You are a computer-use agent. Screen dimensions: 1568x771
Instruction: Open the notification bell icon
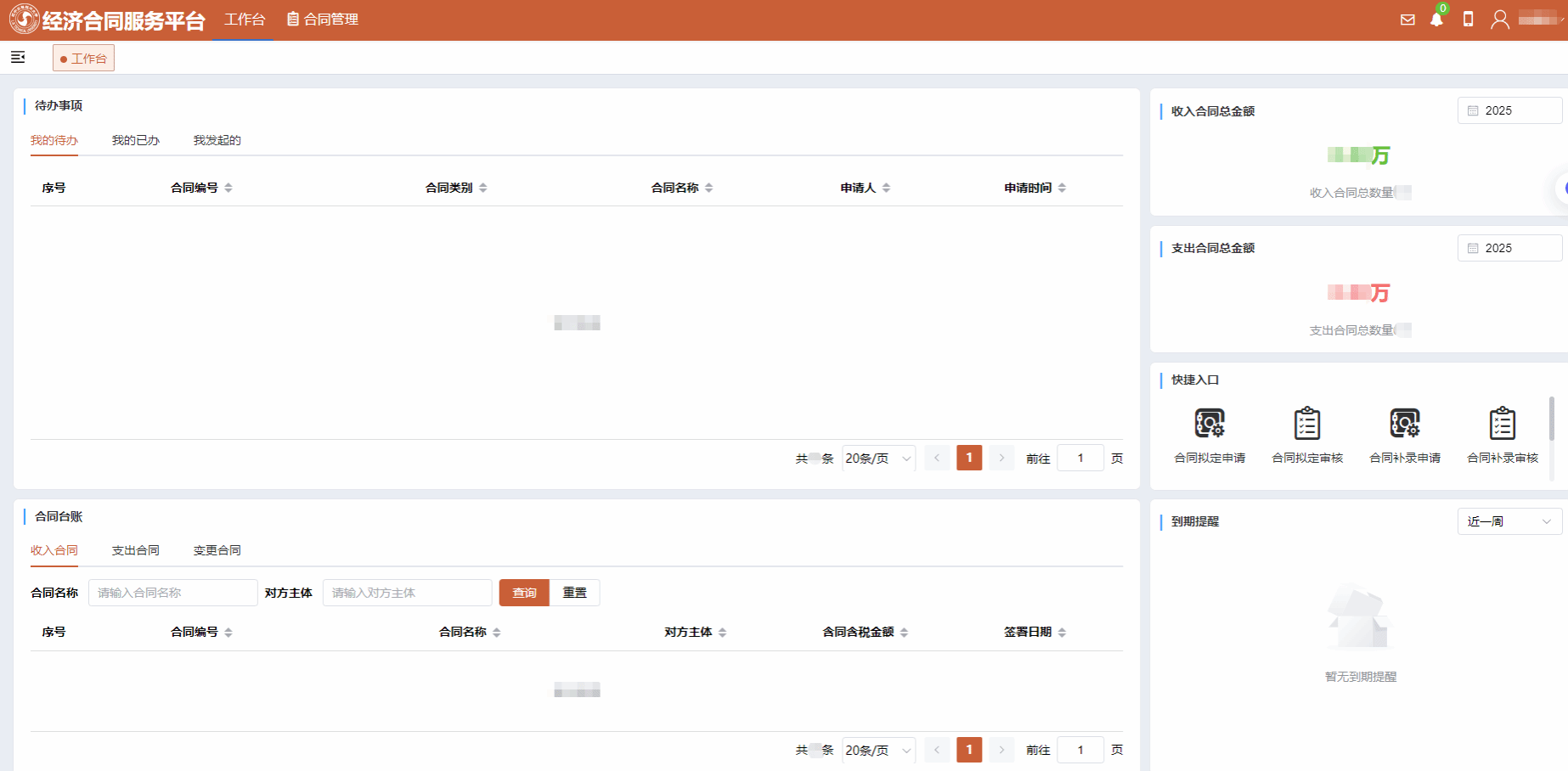[x=1436, y=20]
